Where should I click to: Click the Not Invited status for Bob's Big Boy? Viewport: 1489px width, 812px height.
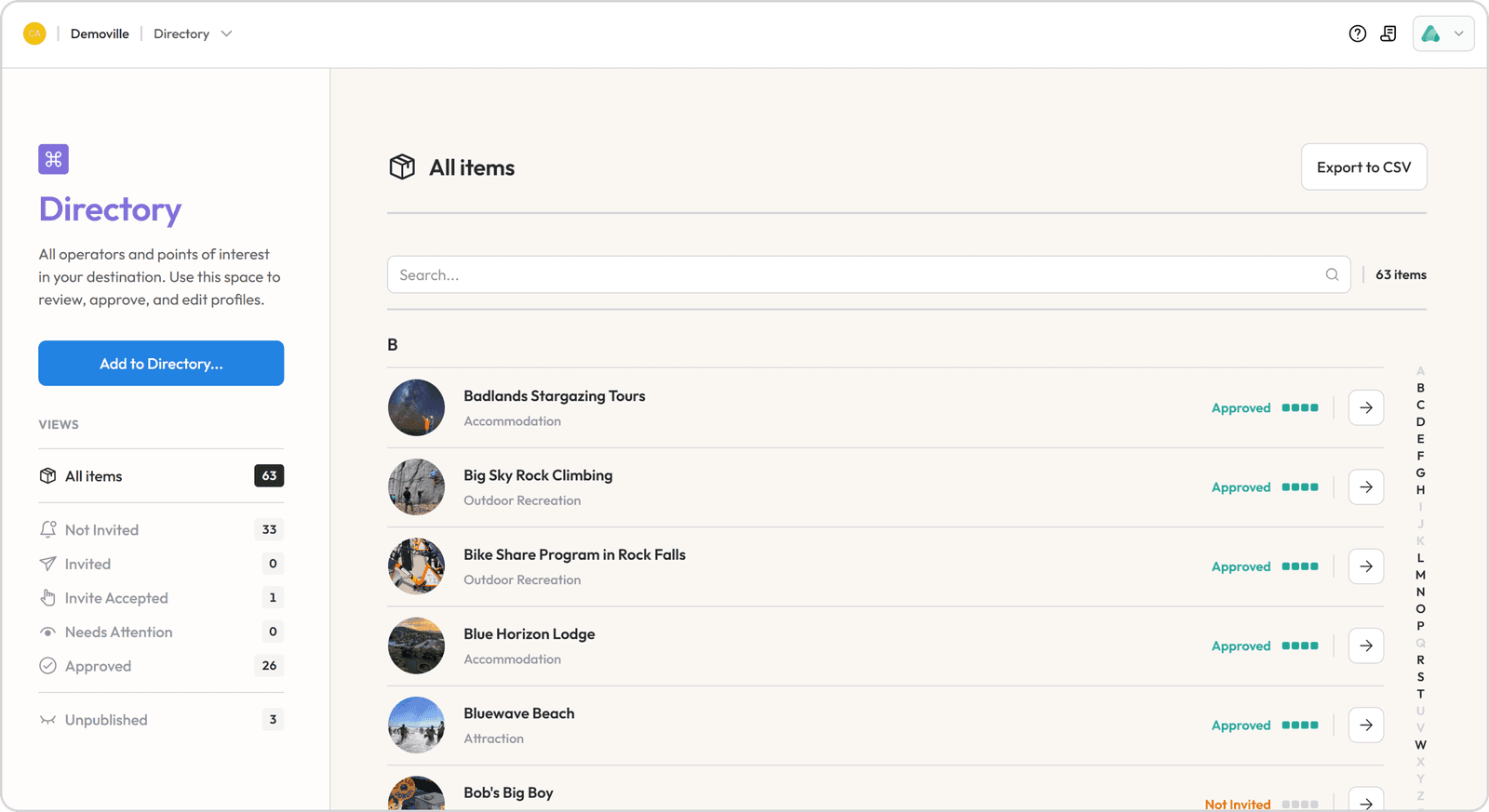pos(1238,805)
